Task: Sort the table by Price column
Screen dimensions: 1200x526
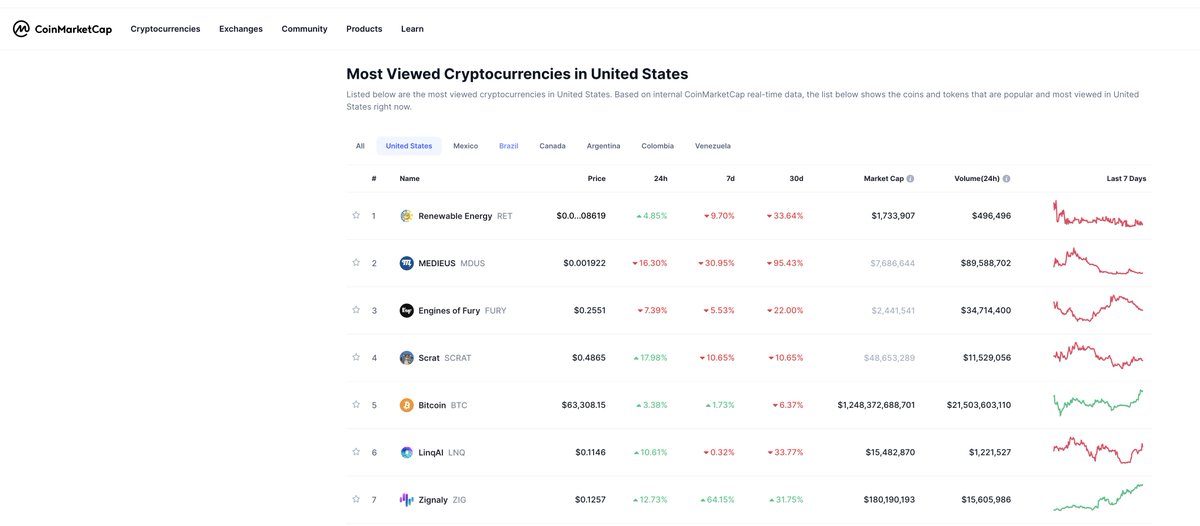Action: coord(596,179)
